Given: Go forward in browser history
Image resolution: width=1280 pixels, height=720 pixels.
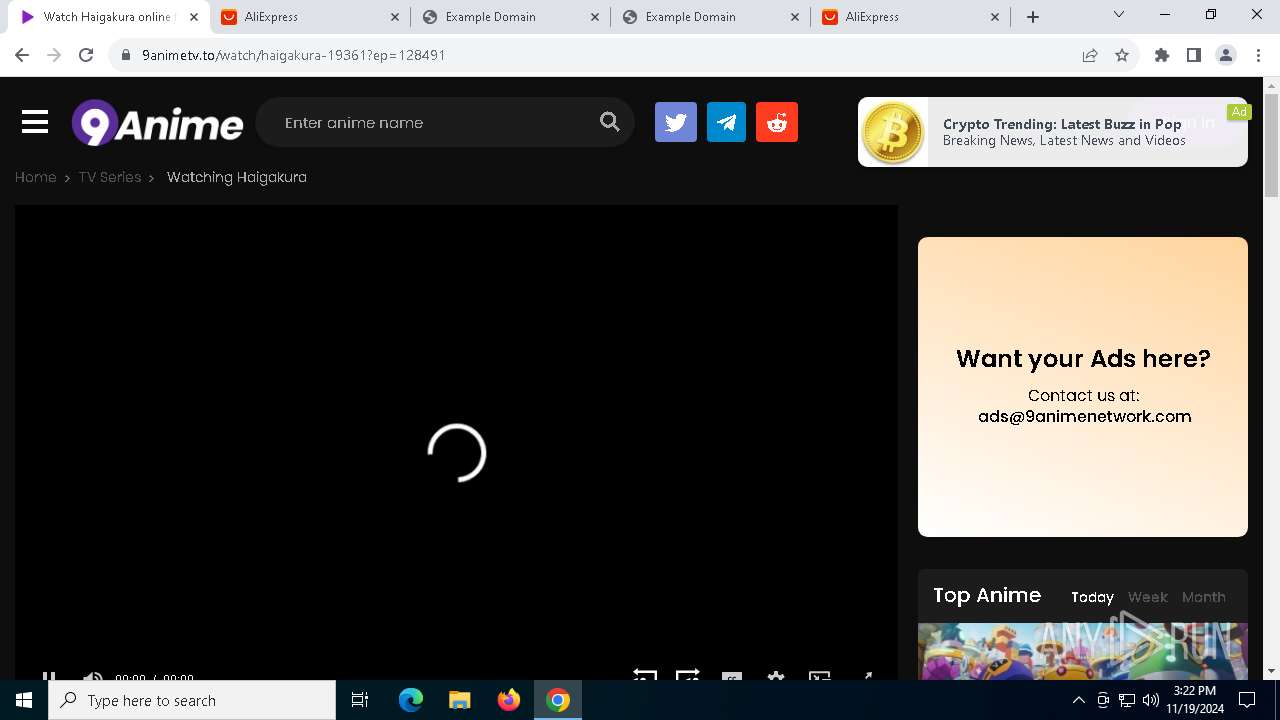Looking at the screenshot, I should pyautogui.click(x=54, y=55).
